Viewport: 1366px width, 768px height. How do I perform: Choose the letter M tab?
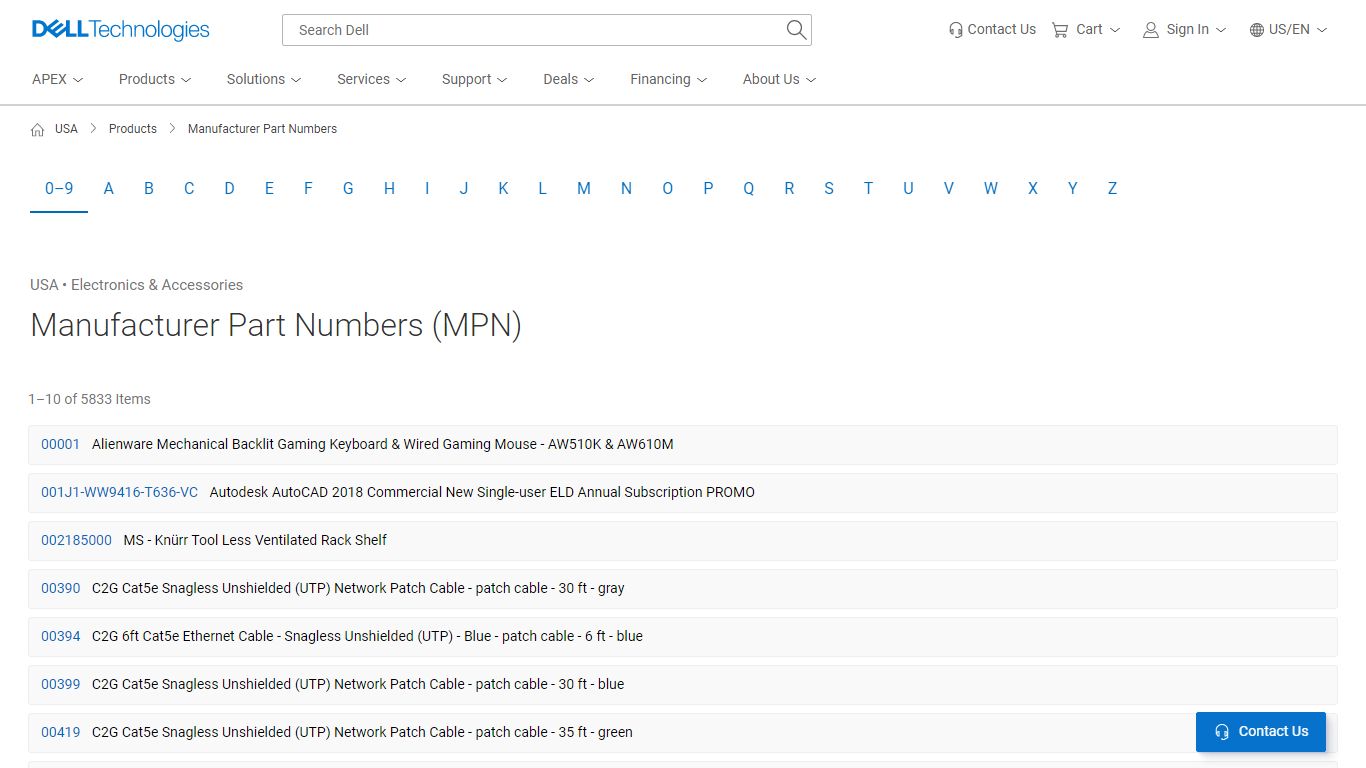pyautogui.click(x=584, y=188)
